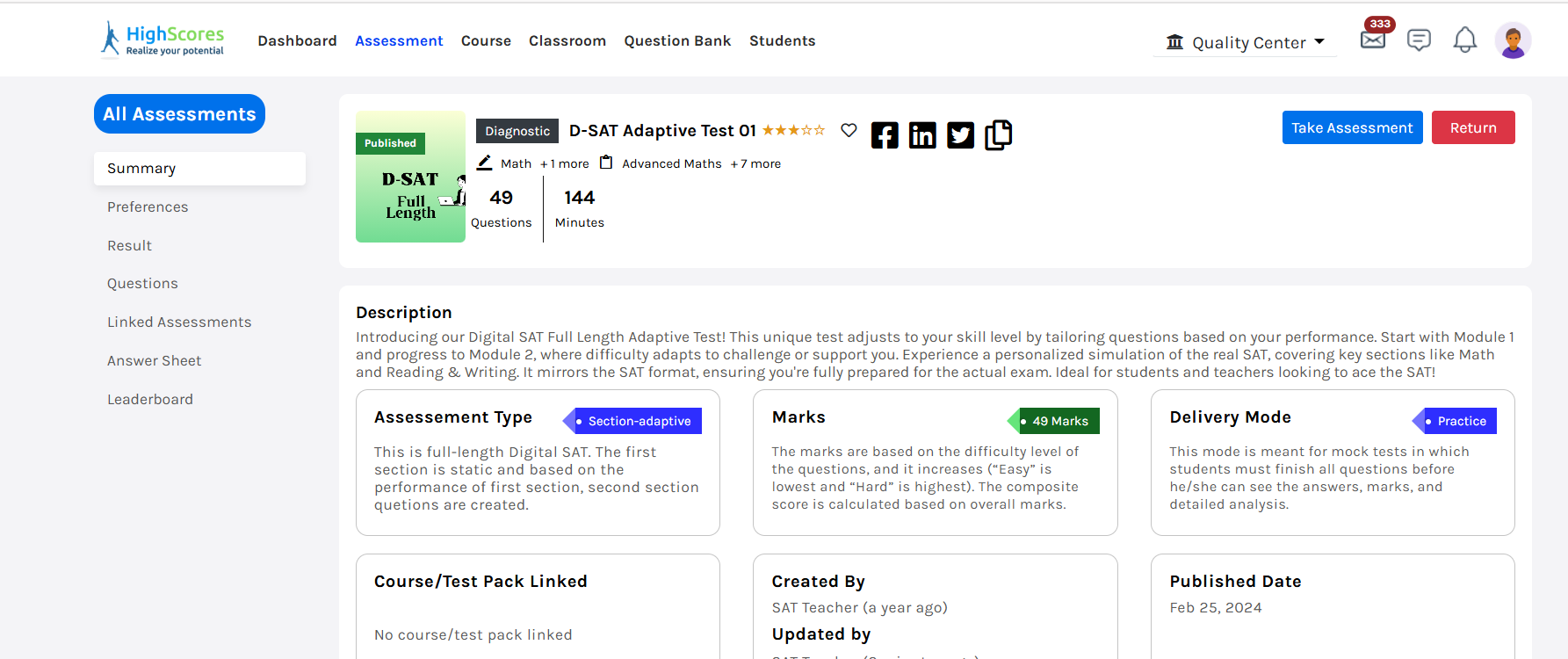Expand the '+1 more' subjects
The width and height of the screenshot is (1568, 659).
565,163
